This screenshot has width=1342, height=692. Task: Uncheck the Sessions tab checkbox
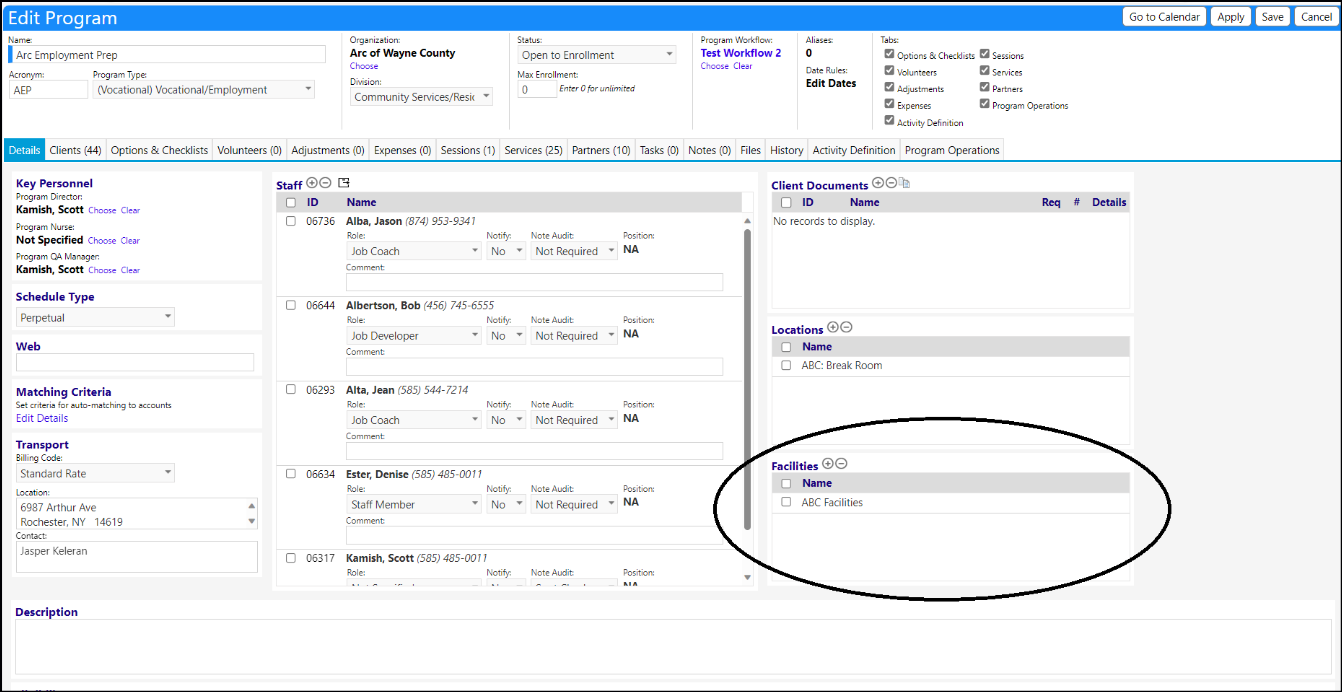[x=985, y=55]
